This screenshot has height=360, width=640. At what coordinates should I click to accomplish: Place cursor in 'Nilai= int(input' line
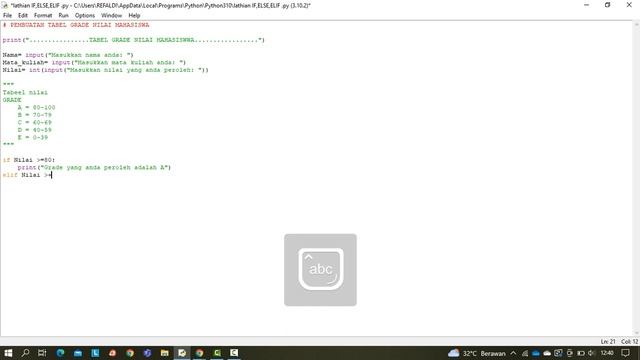(106, 70)
